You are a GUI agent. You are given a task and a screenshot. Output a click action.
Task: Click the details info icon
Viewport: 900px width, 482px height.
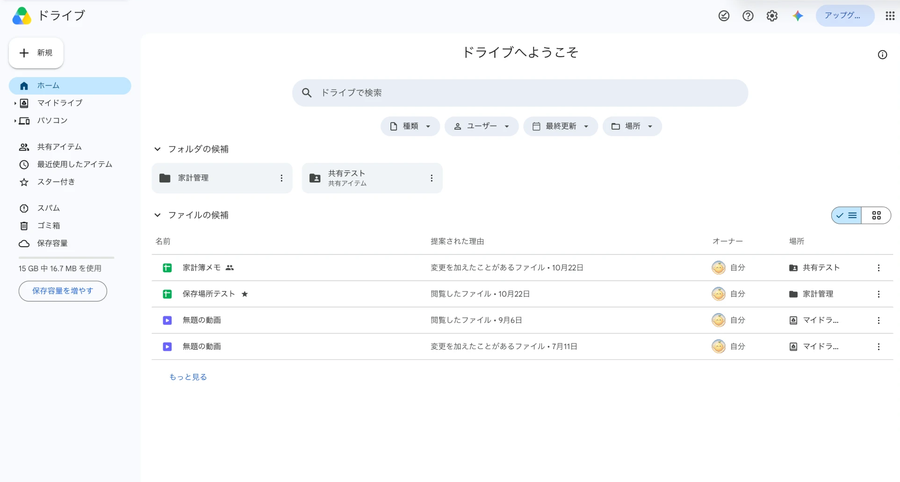coord(882,55)
